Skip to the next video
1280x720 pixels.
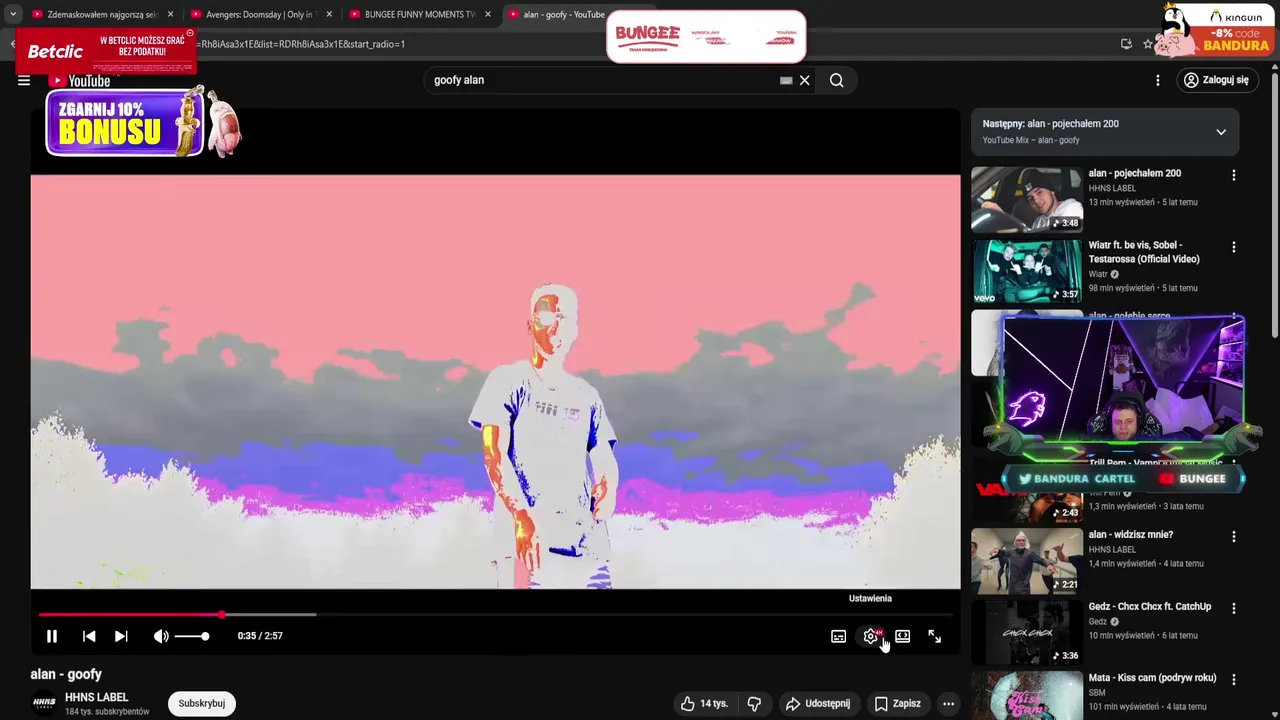point(121,636)
